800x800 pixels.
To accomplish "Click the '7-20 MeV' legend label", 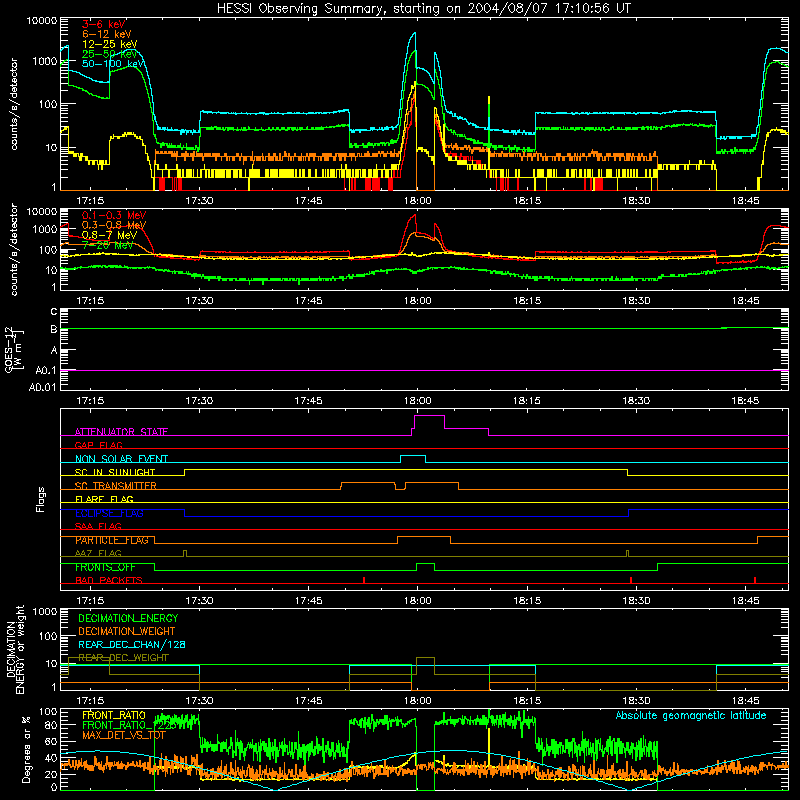I will pos(107,245).
